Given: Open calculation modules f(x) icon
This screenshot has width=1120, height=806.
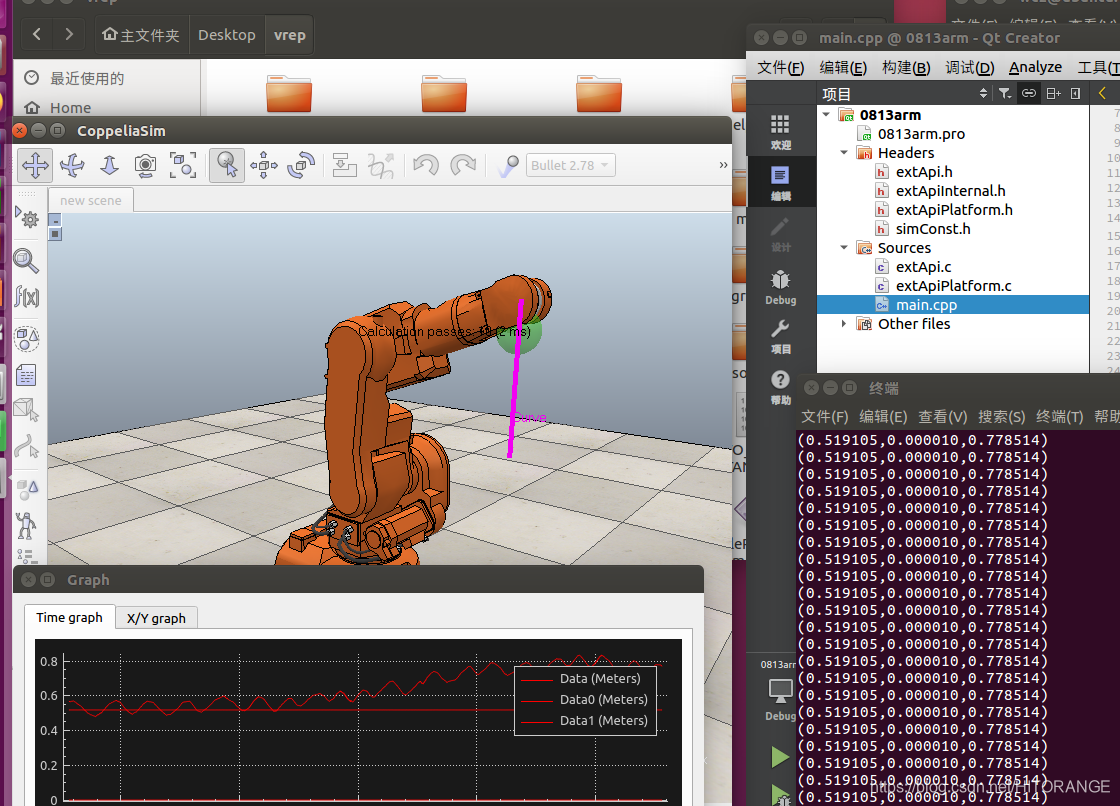Looking at the screenshot, I should click(27, 297).
